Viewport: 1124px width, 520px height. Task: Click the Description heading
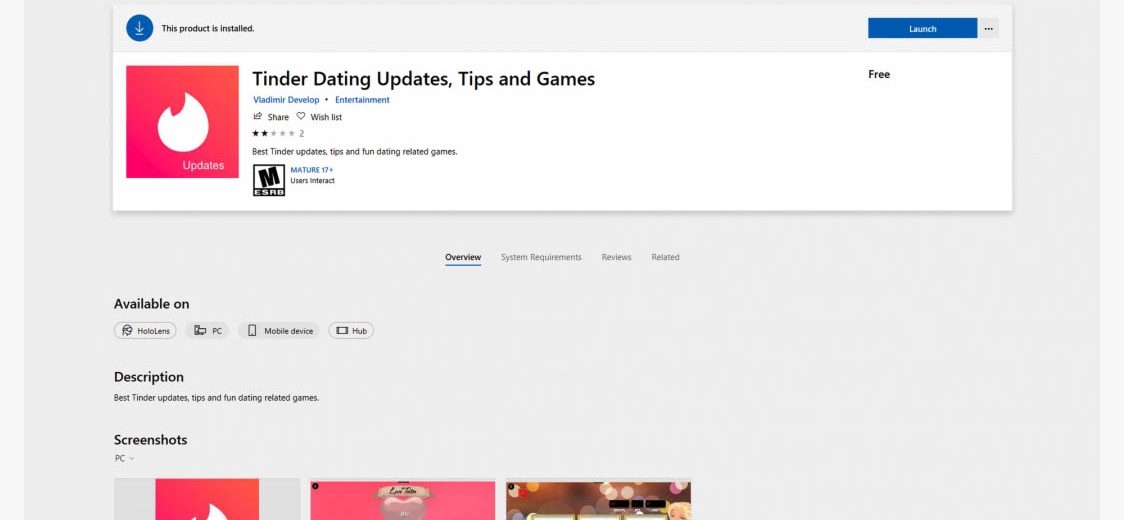148,377
